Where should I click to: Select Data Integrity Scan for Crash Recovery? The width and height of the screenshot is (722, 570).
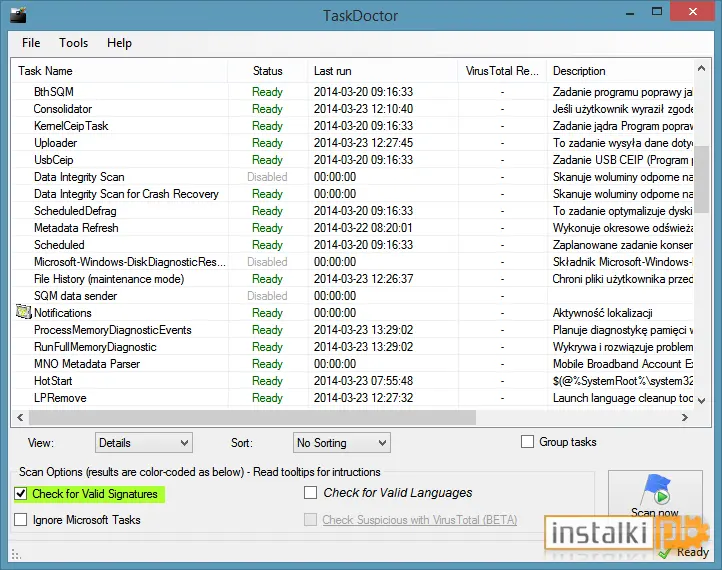point(126,194)
